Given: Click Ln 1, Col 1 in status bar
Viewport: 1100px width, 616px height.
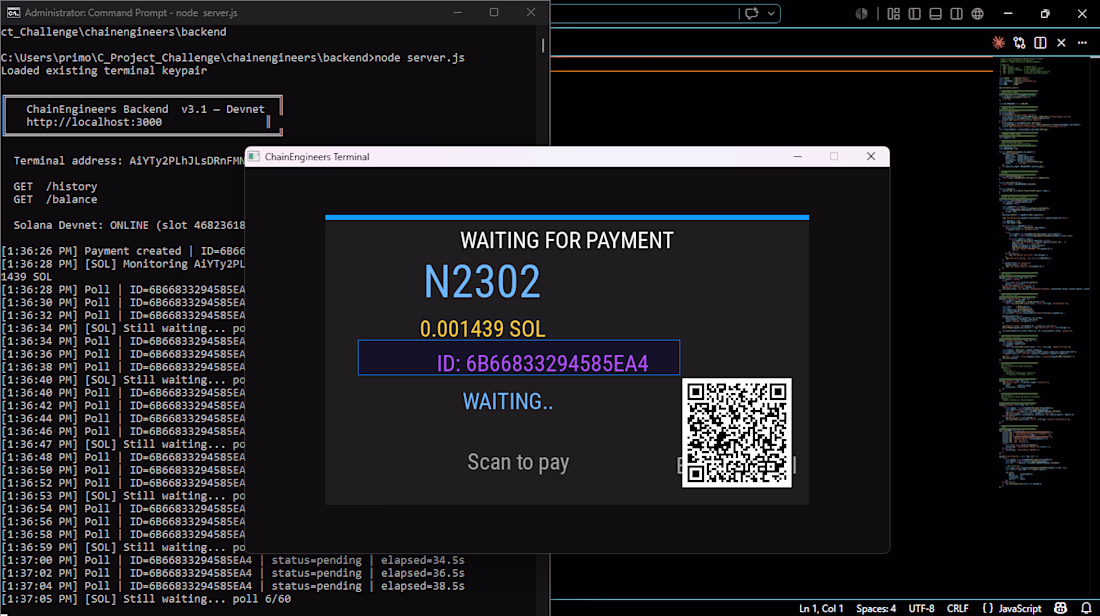Looking at the screenshot, I should click(821, 608).
